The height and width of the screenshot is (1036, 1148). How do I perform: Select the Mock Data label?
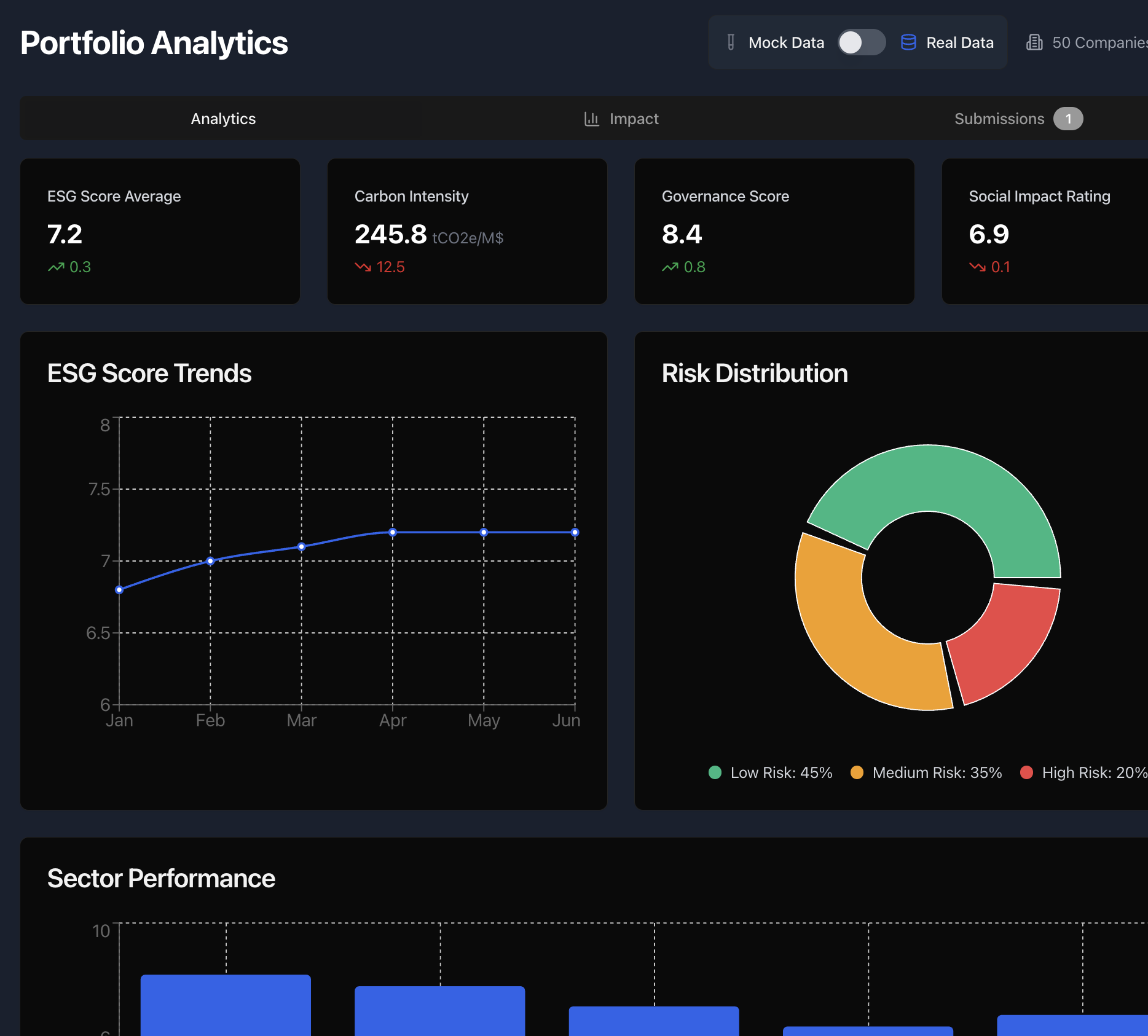(786, 42)
